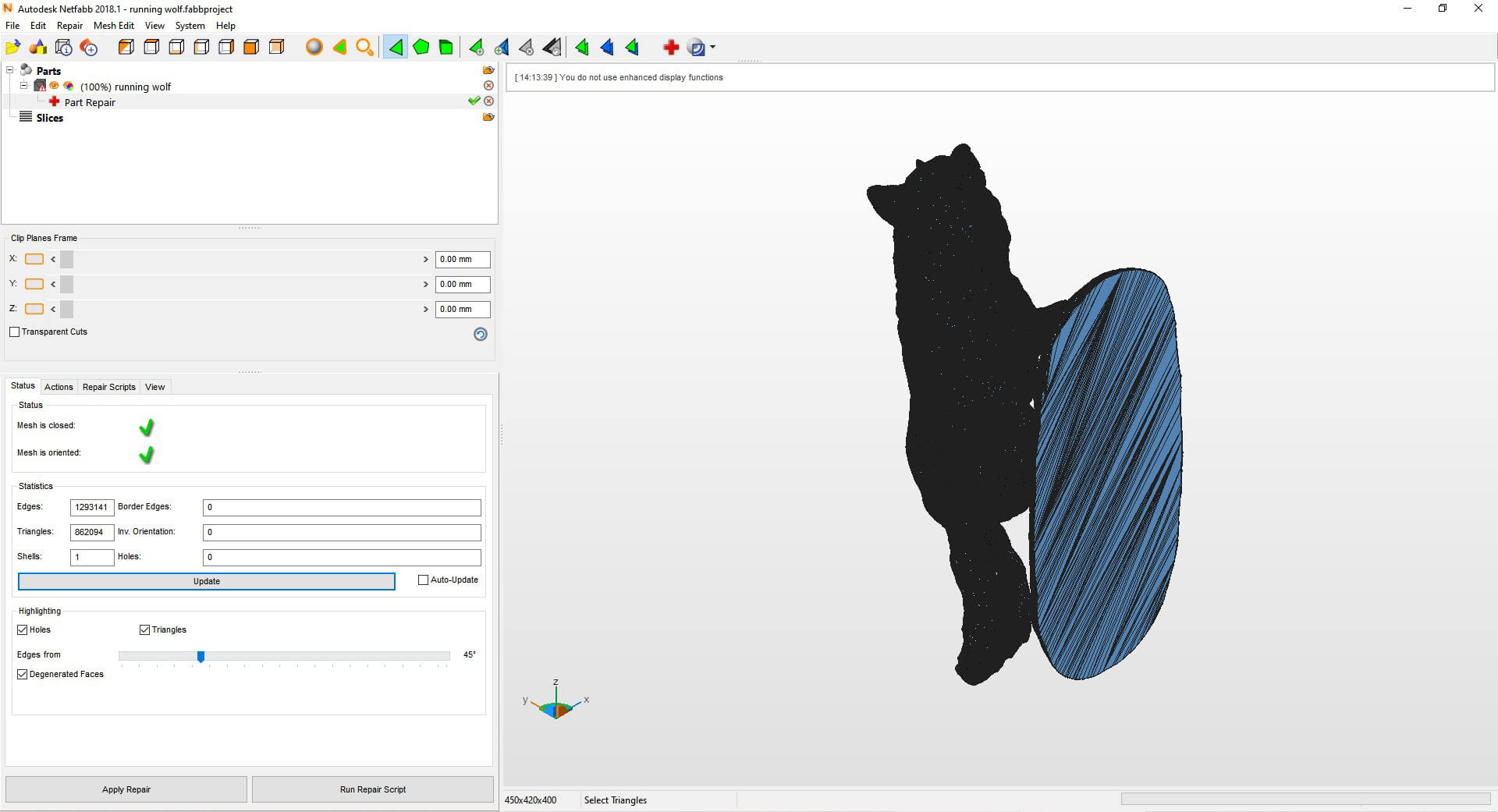
Task: Click the reset clip planes icon
Action: [481, 334]
